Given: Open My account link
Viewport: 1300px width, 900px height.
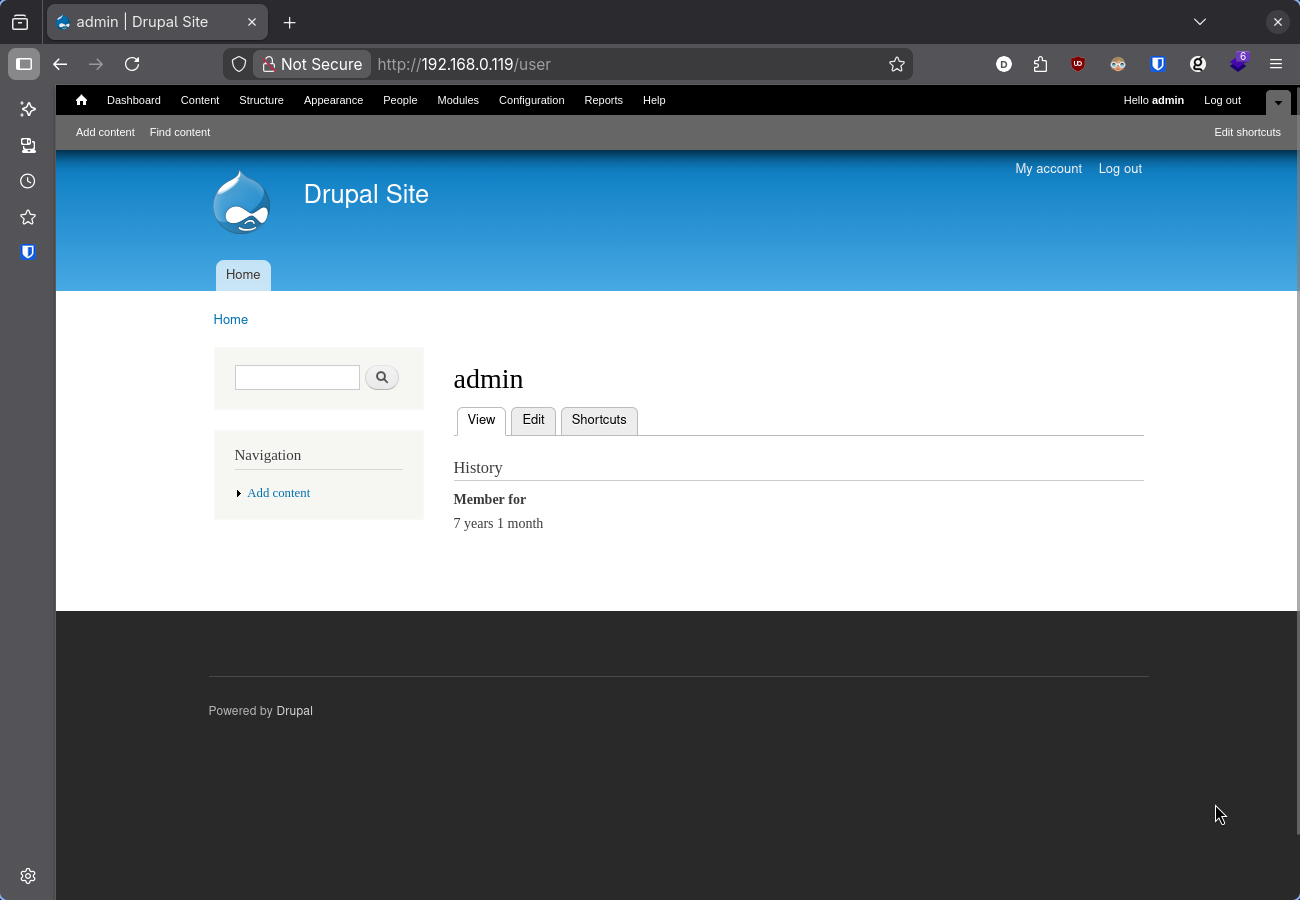Looking at the screenshot, I should tap(1048, 168).
